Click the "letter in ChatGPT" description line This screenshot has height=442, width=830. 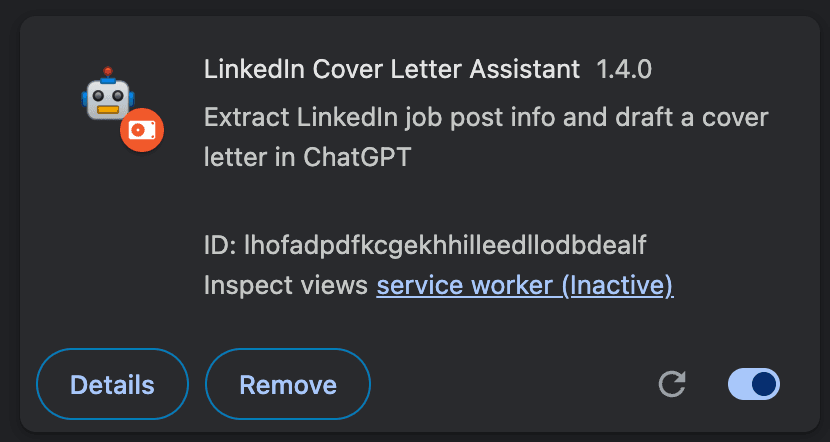click(x=308, y=157)
